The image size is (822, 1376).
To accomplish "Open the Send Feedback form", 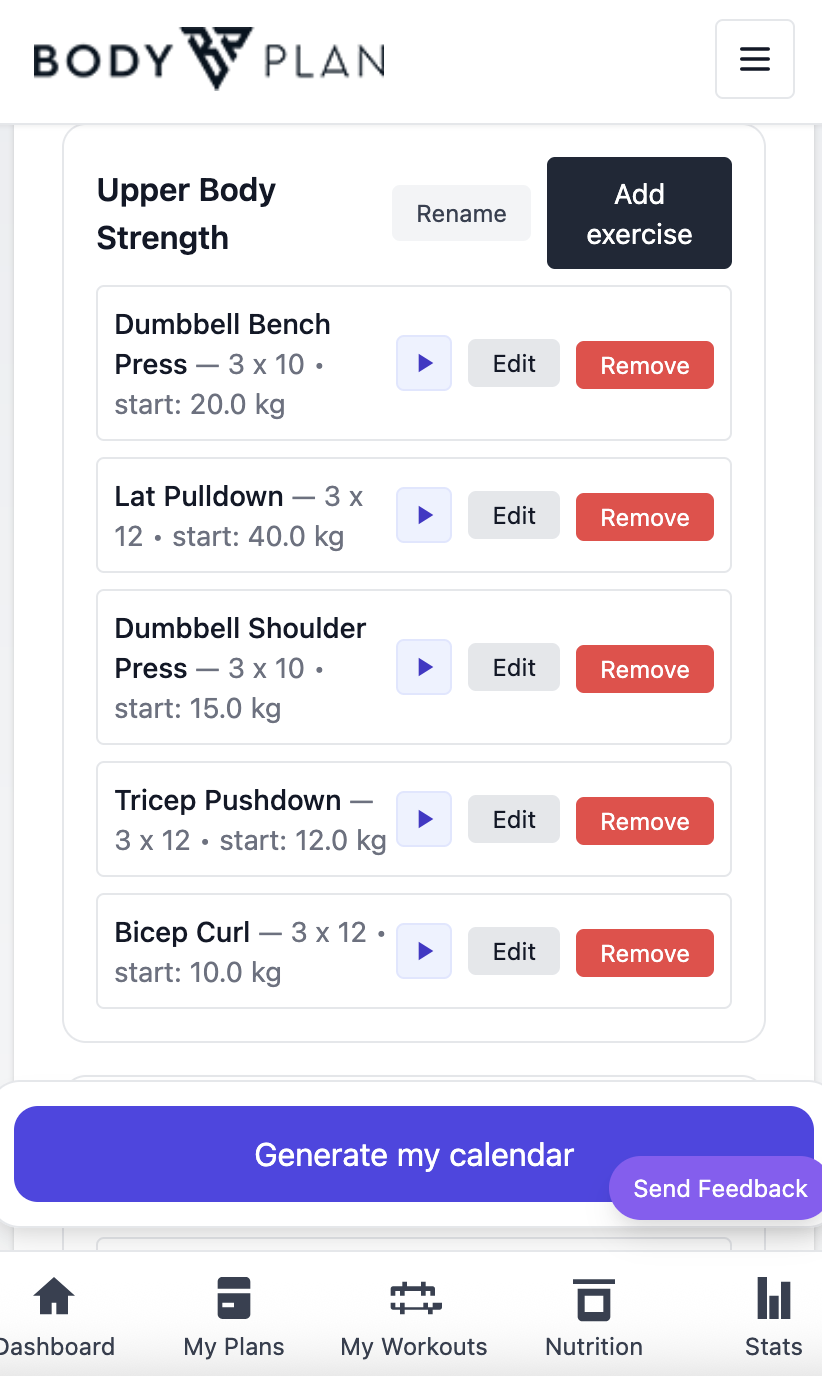I will 719,1188.
